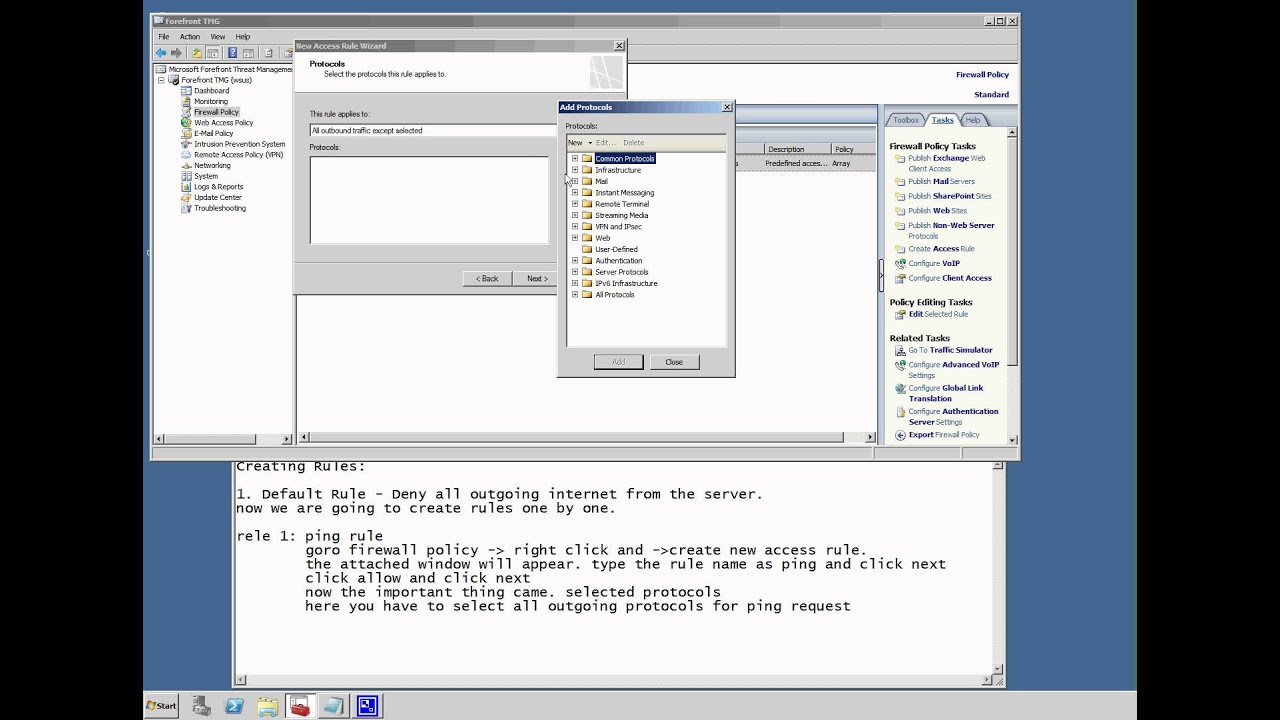Expand the Server Protocols folder
The height and width of the screenshot is (720, 1280).
[x=575, y=272]
